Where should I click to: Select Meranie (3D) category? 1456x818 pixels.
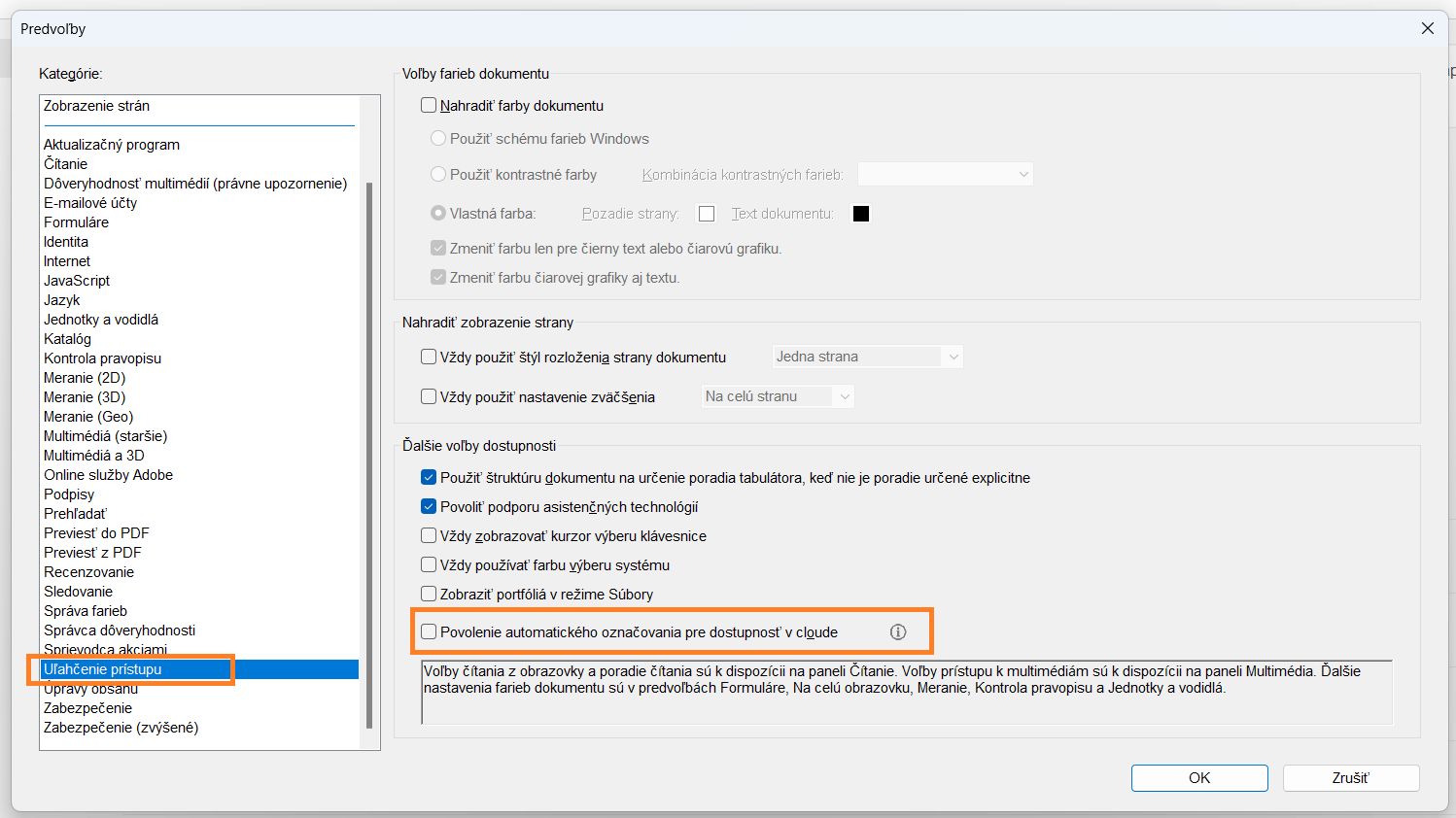pos(85,397)
